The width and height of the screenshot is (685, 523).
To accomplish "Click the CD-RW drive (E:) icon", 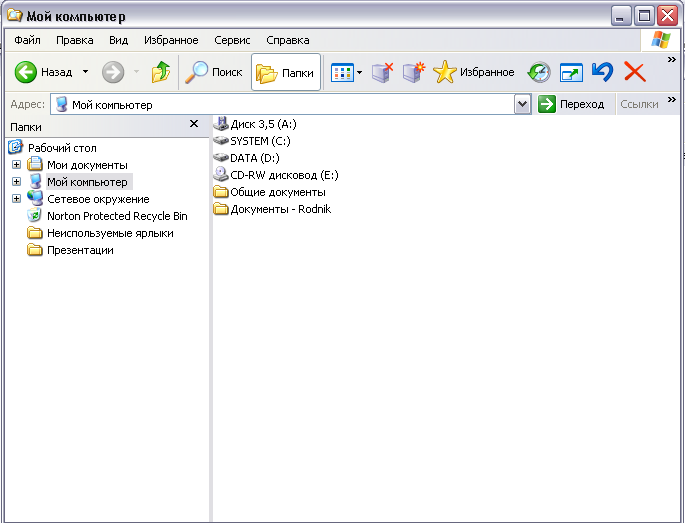I will point(221,174).
